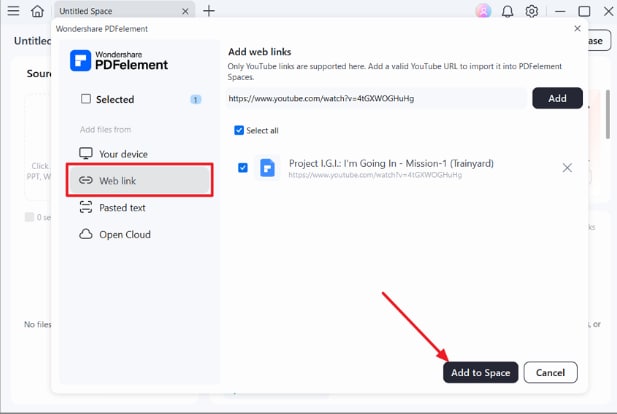This screenshot has width=617, height=414.
Task: Click the selected count badge
Action: click(196, 100)
